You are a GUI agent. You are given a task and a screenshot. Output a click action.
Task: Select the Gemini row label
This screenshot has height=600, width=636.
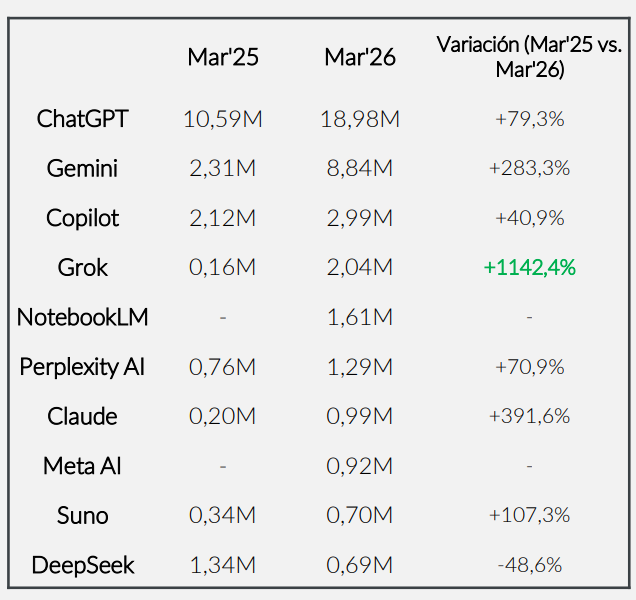click(x=82, y=168)
